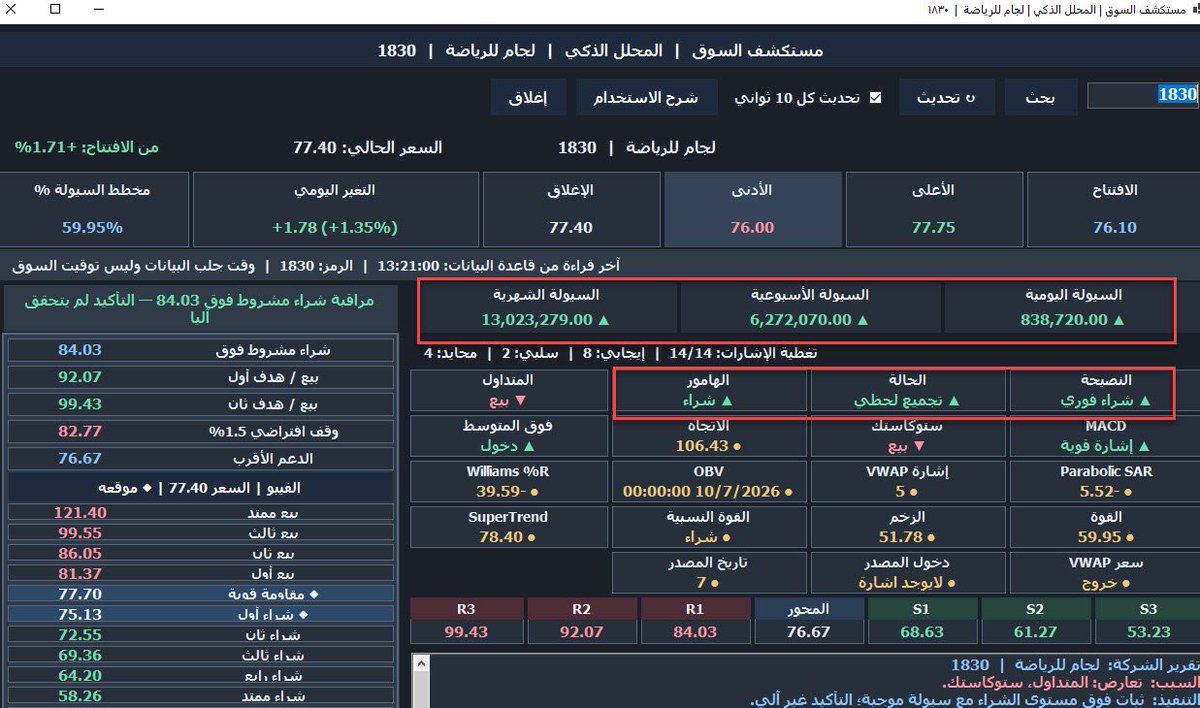The height and width of the screenshot is (708, 1200).
Task: Click the Fibonacci بيع ثالث row 99.55
Action: 201,534
